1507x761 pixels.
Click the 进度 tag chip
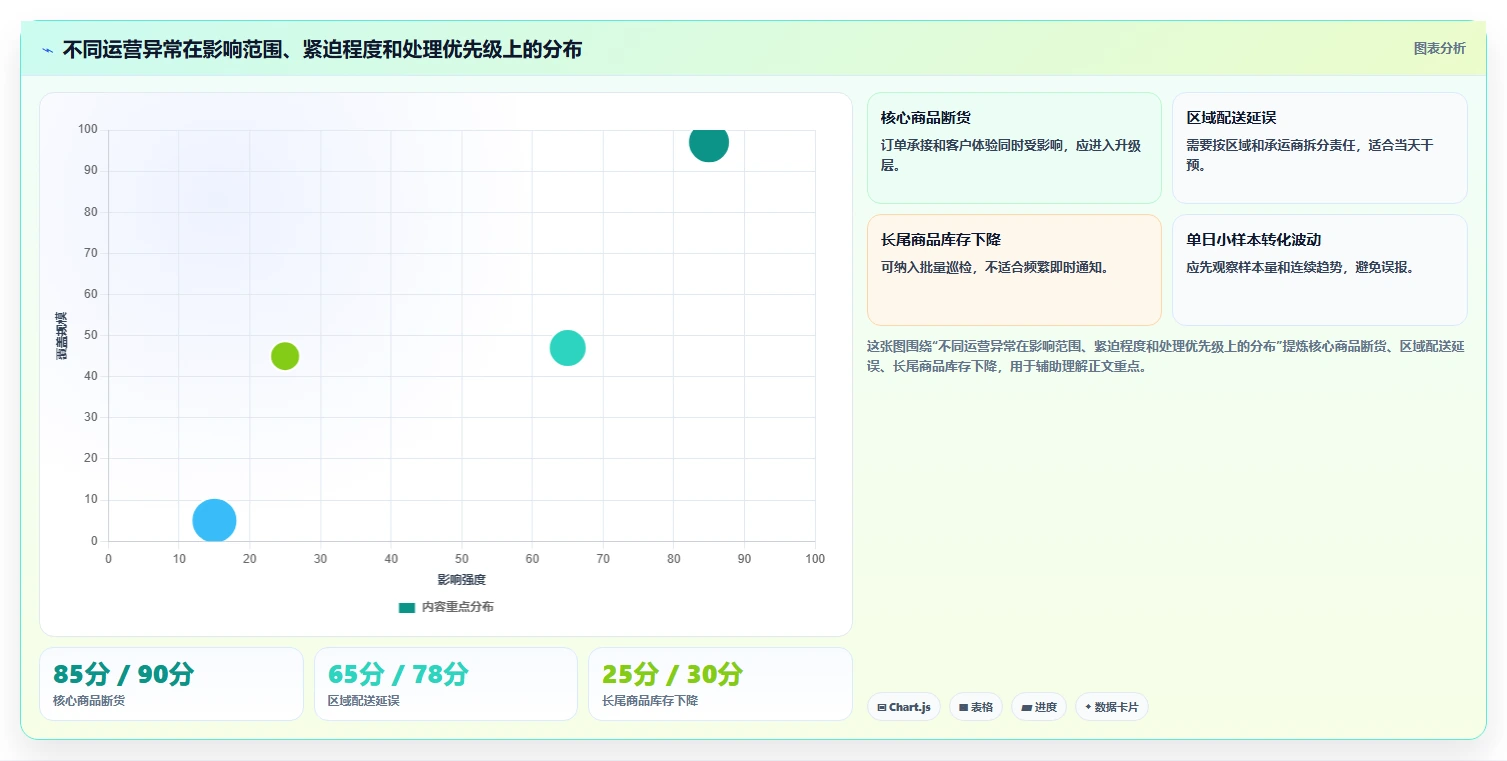[x=1039, y=707]
